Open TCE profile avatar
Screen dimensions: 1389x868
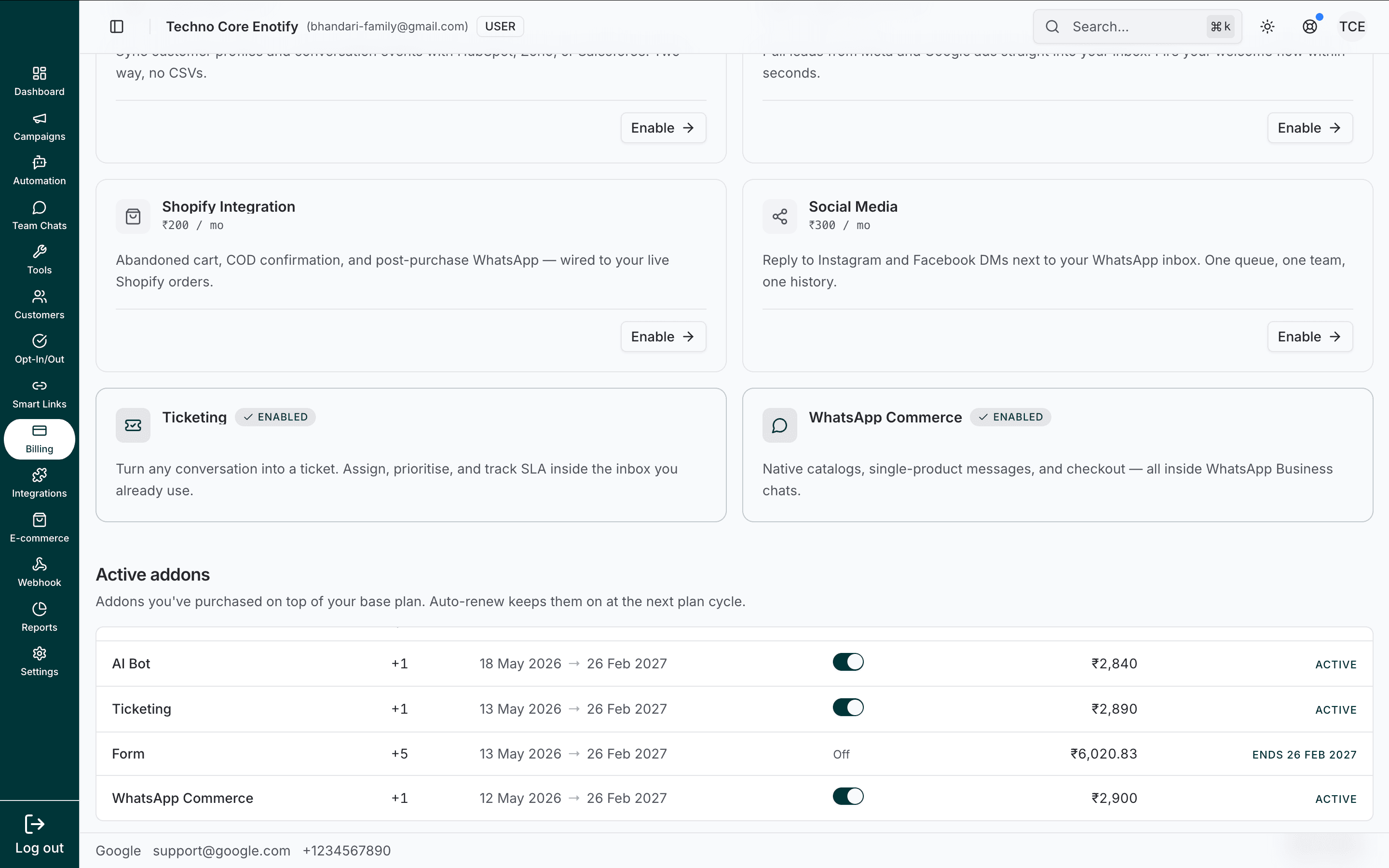coord(1352,27)
